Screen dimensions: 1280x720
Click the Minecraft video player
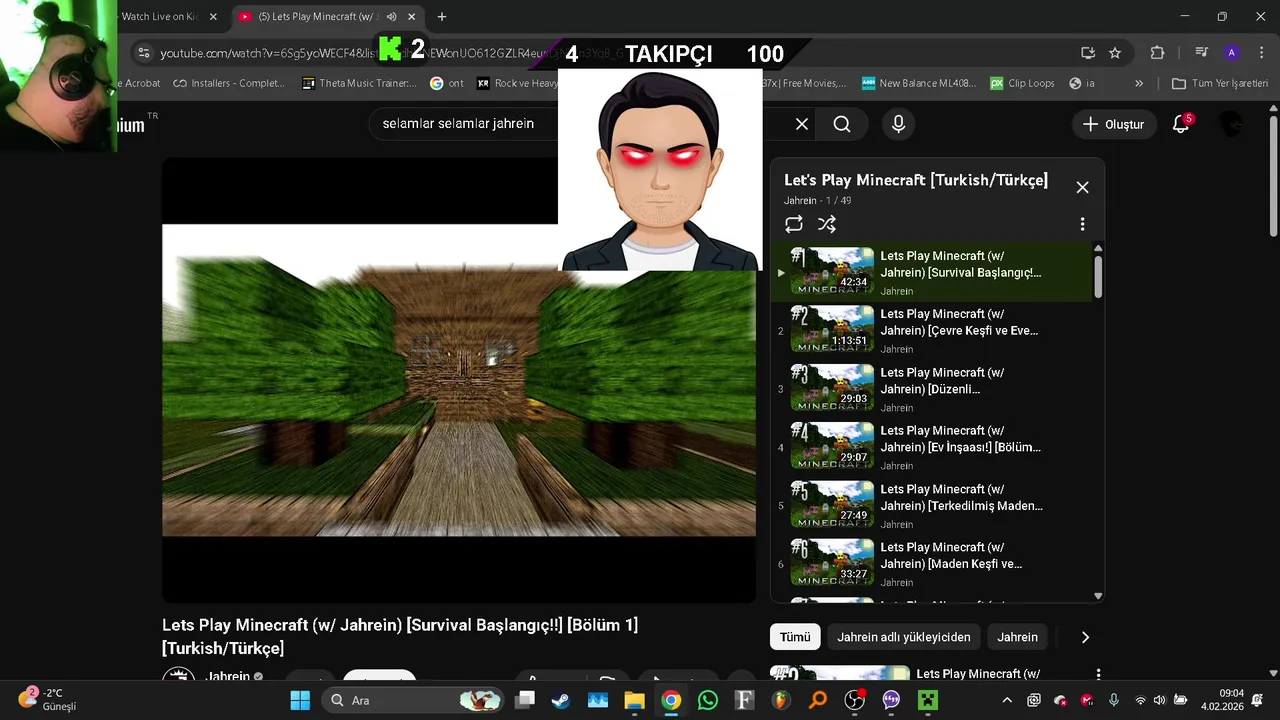coord(459,380)
